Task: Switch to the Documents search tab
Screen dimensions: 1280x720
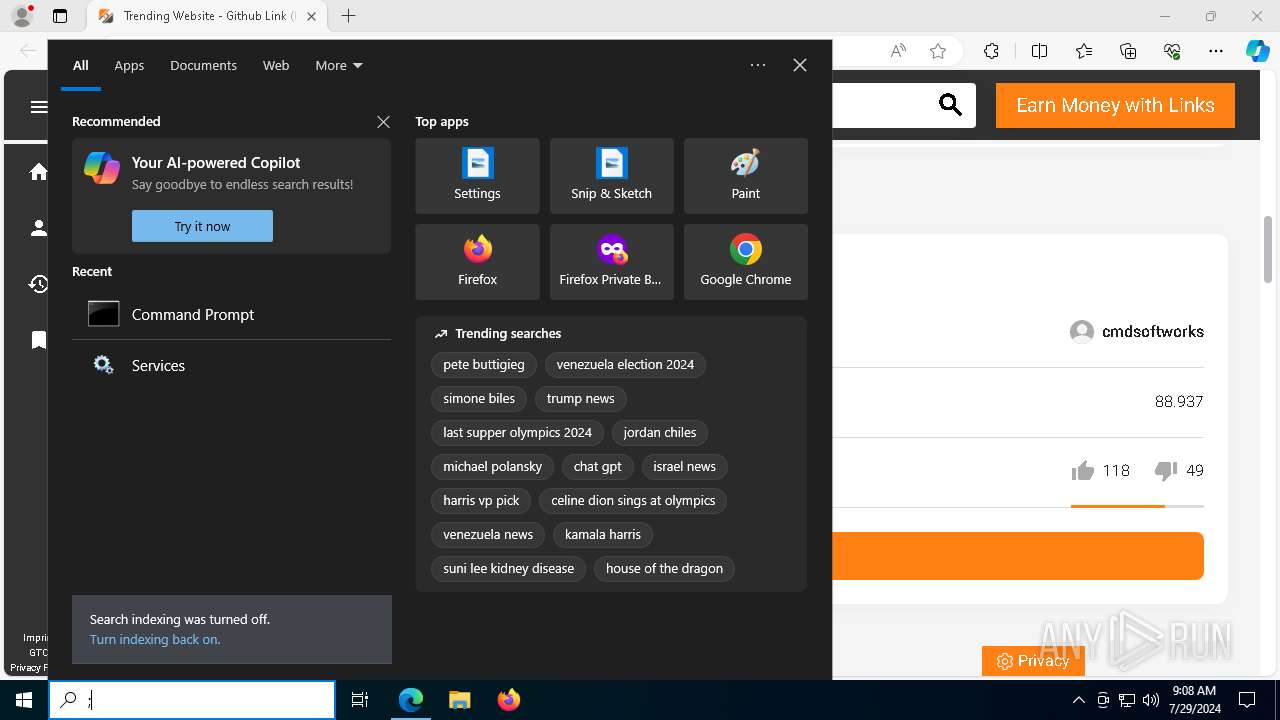Action: [x=203, y=65]
